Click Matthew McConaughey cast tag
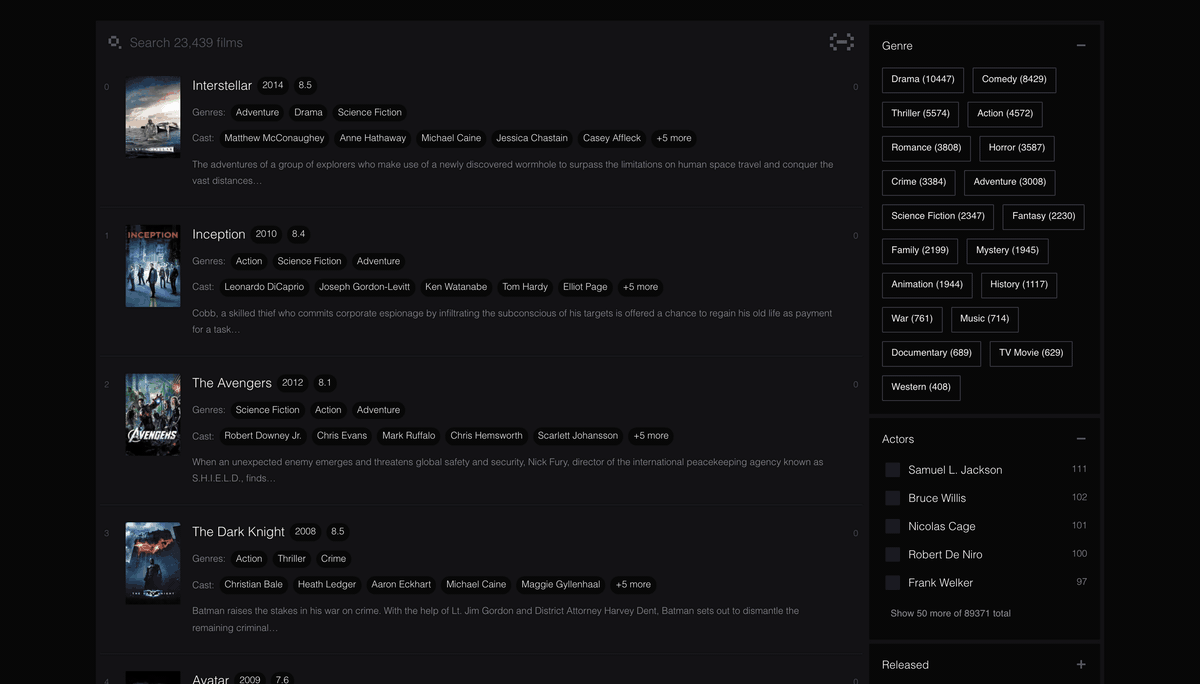Image resolution: width=1200 pixels, height=684 pixels. coord(275,138)
